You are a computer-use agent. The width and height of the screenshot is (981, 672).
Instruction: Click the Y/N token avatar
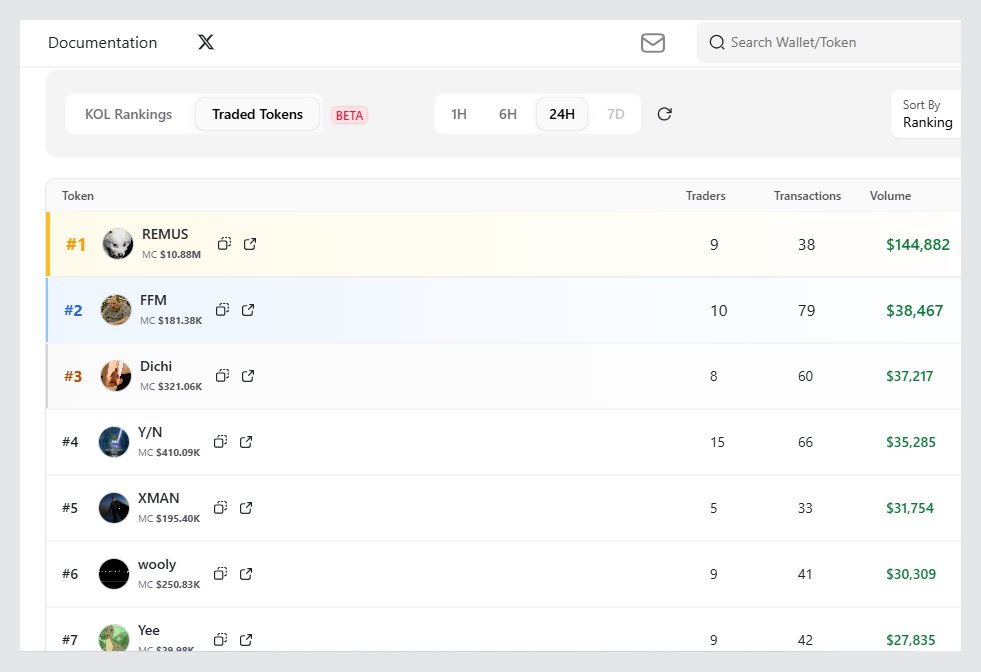114,442
